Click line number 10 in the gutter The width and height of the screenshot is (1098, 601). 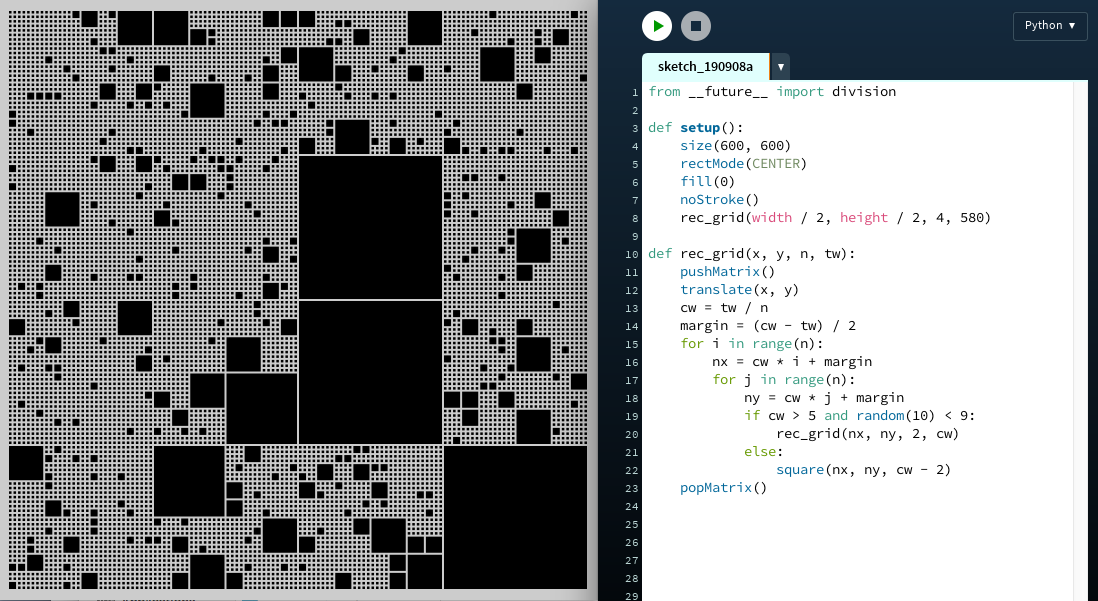633,254
